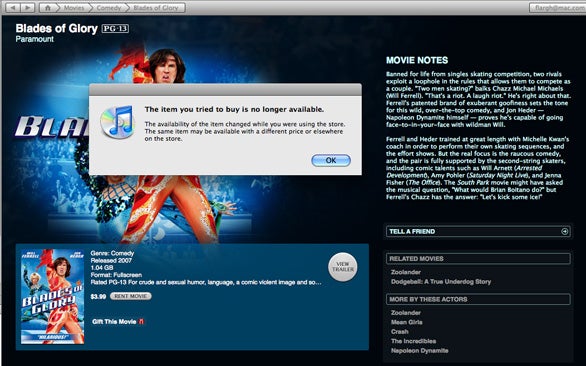Click the arrow icon in Tell a Friend bar
Screen dimensions: 586x366
(x=565, y=231)
